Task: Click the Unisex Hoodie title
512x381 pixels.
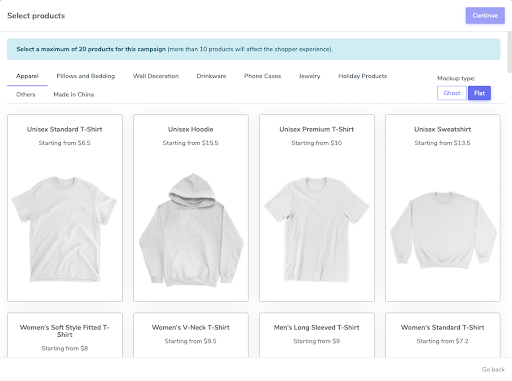Action: point(191,129)
